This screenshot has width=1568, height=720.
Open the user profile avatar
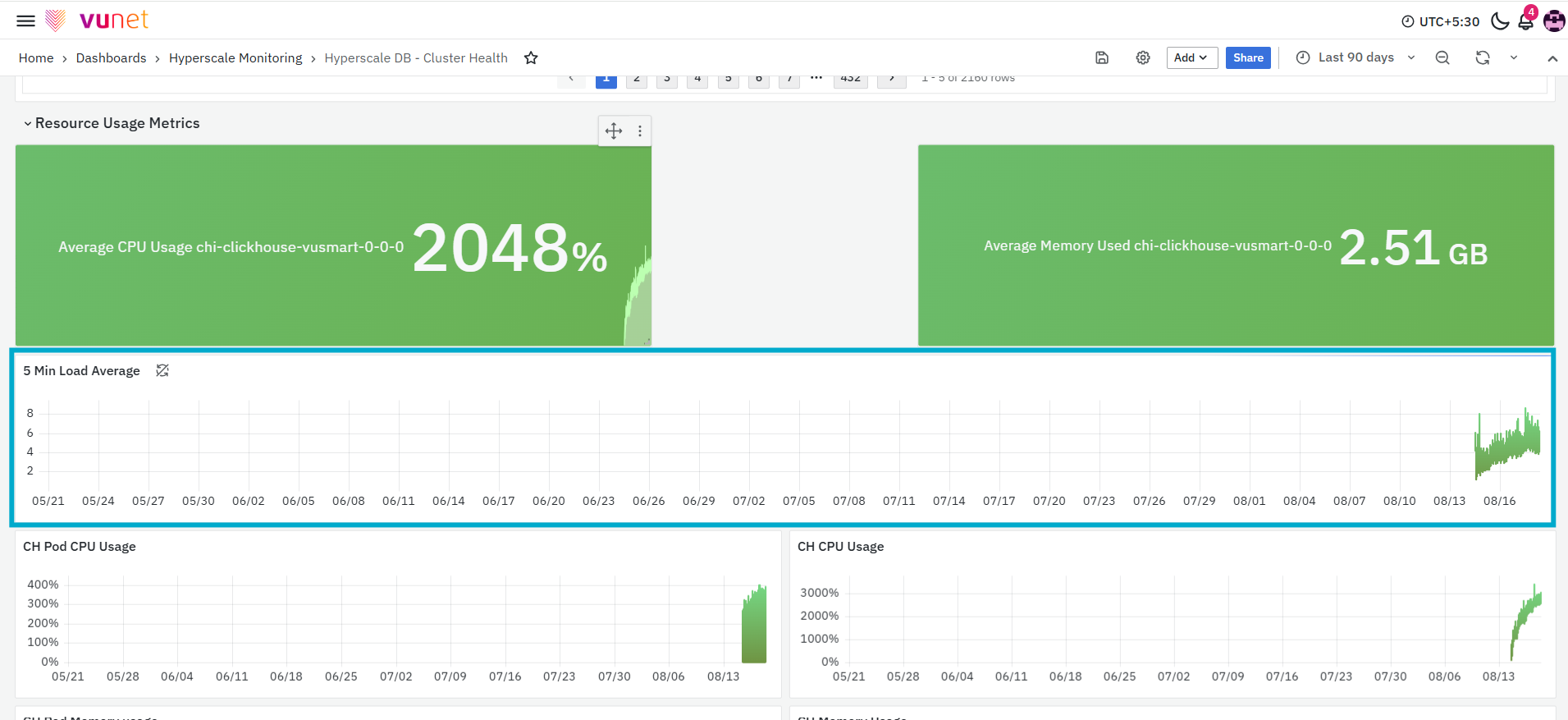coord(1554,21)
